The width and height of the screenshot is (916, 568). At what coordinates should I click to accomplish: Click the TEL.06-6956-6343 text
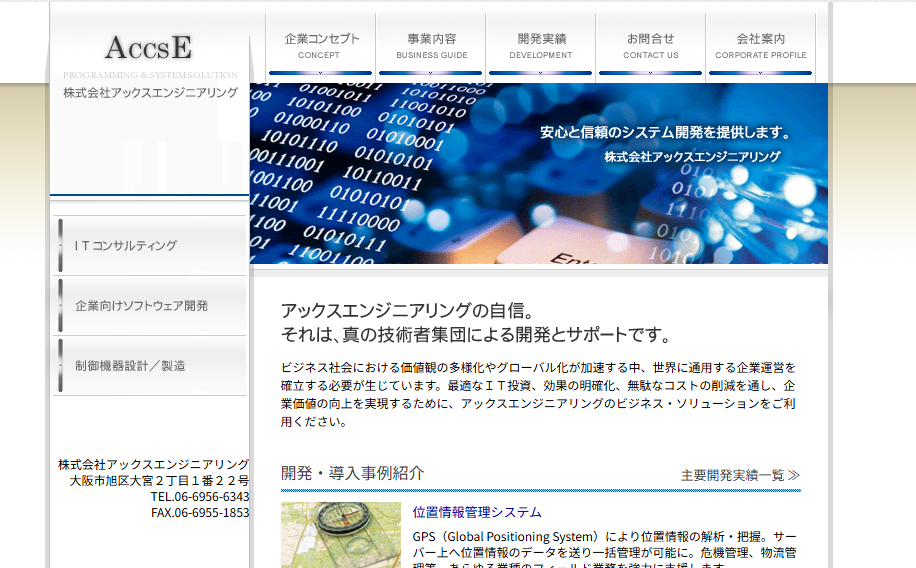click(200, 497)
